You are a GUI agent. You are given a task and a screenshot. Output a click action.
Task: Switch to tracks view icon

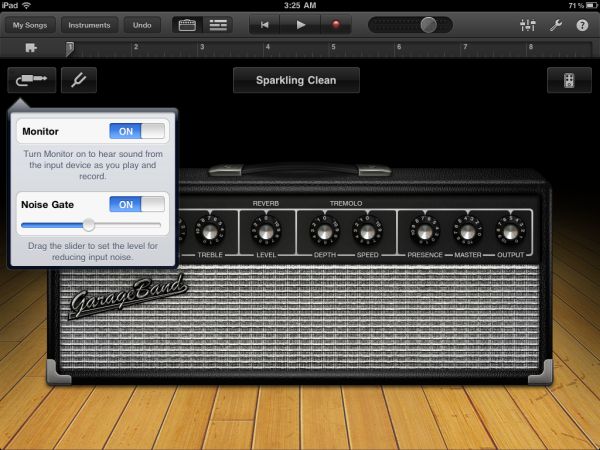click(x=218, y=25)
